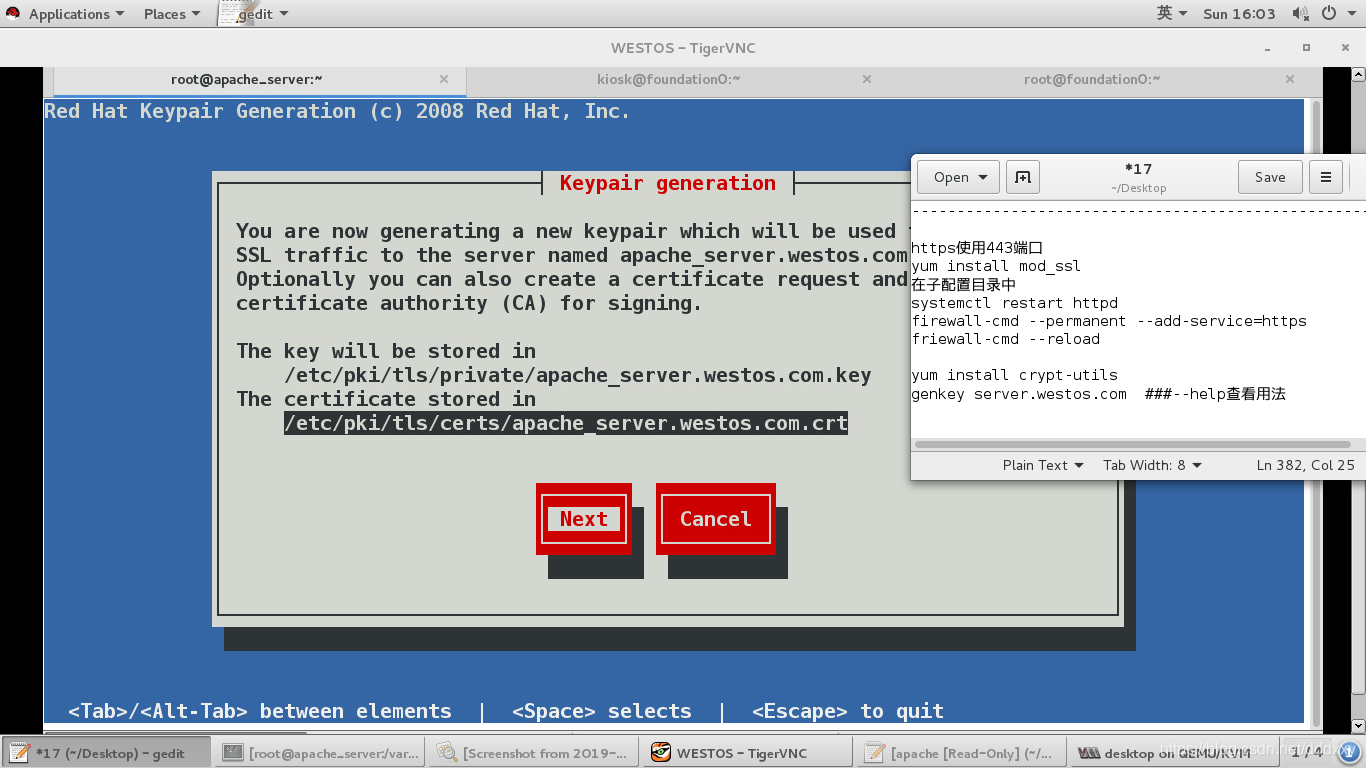
Task: Click the red hat Applications logo icon
Action: pyautogui.click(x=13, y=14)
